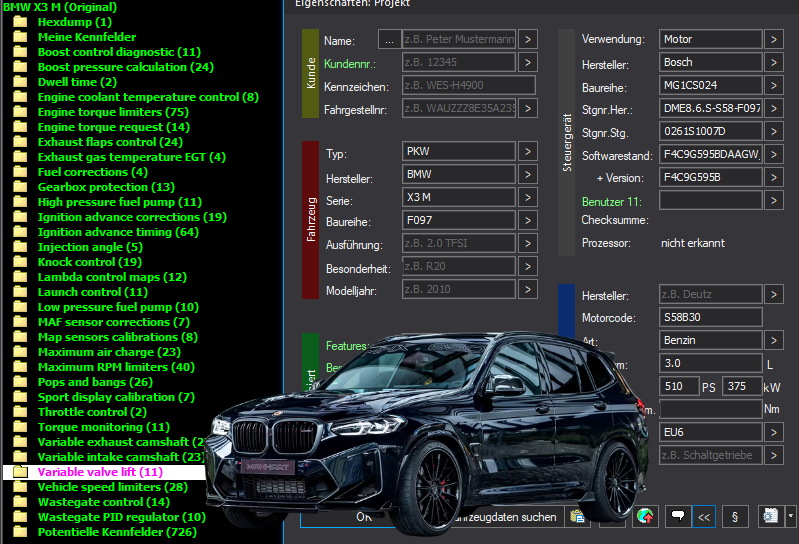Click the 510 PS power field

[x=679, y=386]
